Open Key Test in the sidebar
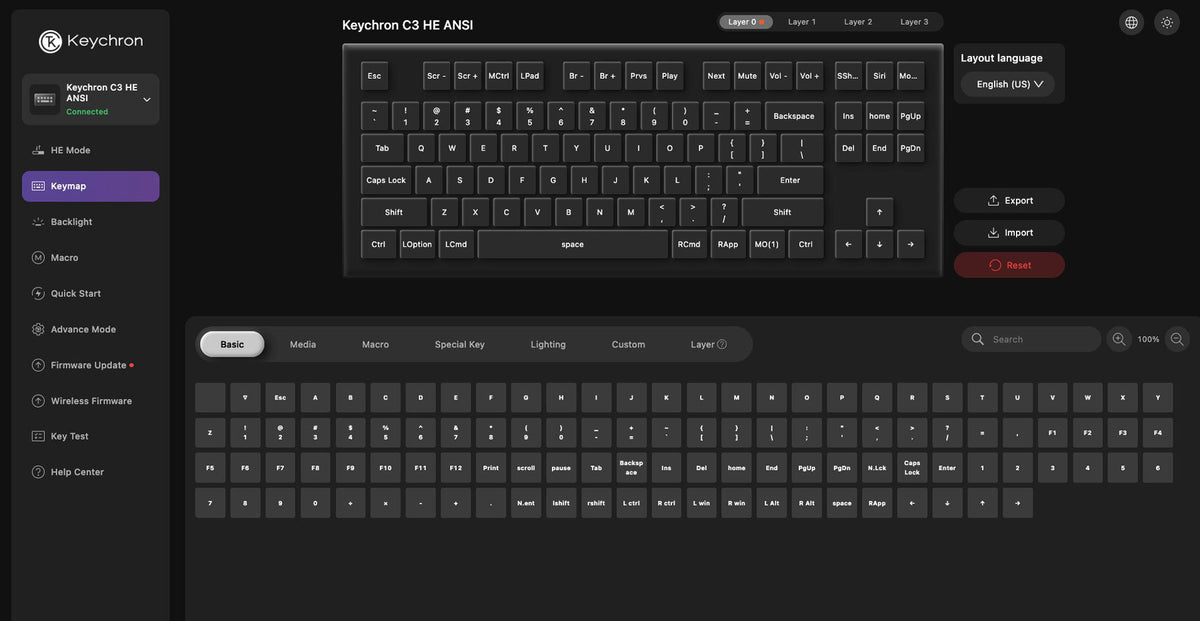Screen dimensions: 1200x621 (90, 436)
